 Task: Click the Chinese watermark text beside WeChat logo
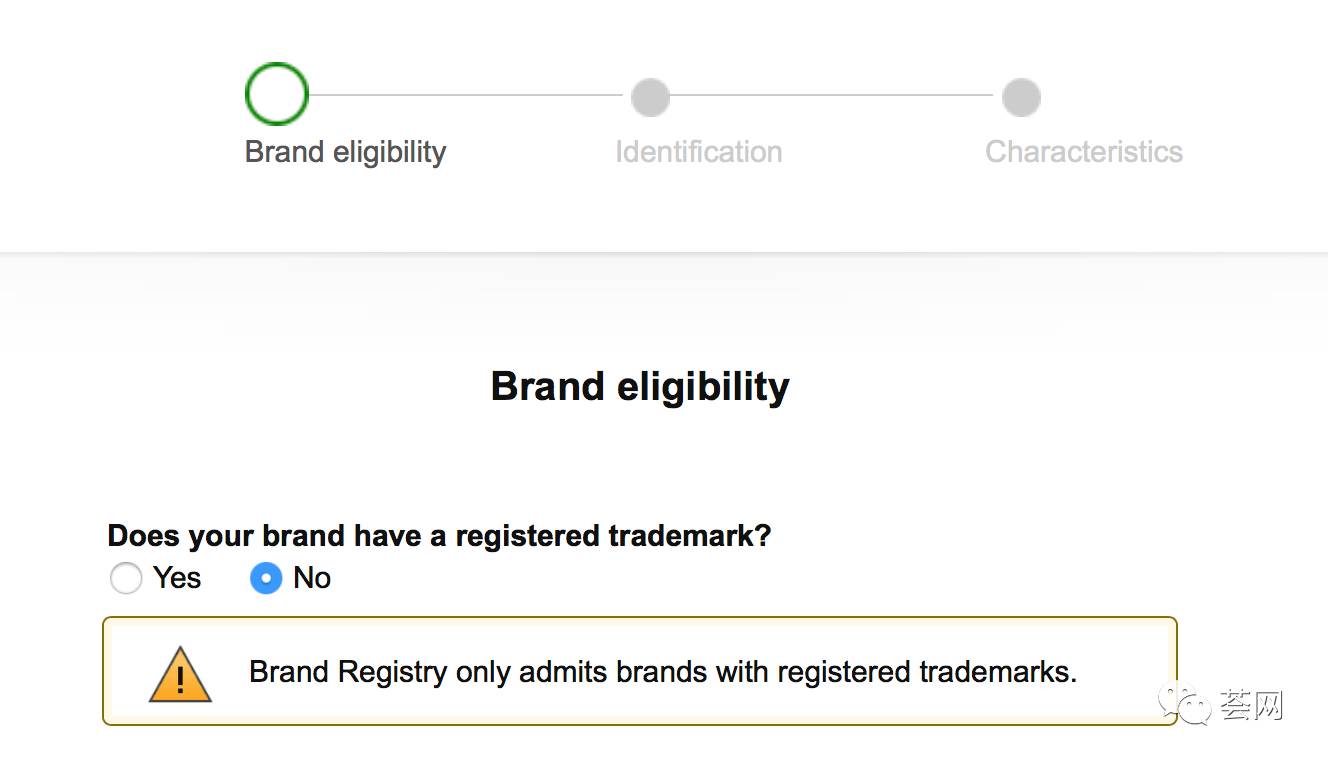tap(1251, 705)
